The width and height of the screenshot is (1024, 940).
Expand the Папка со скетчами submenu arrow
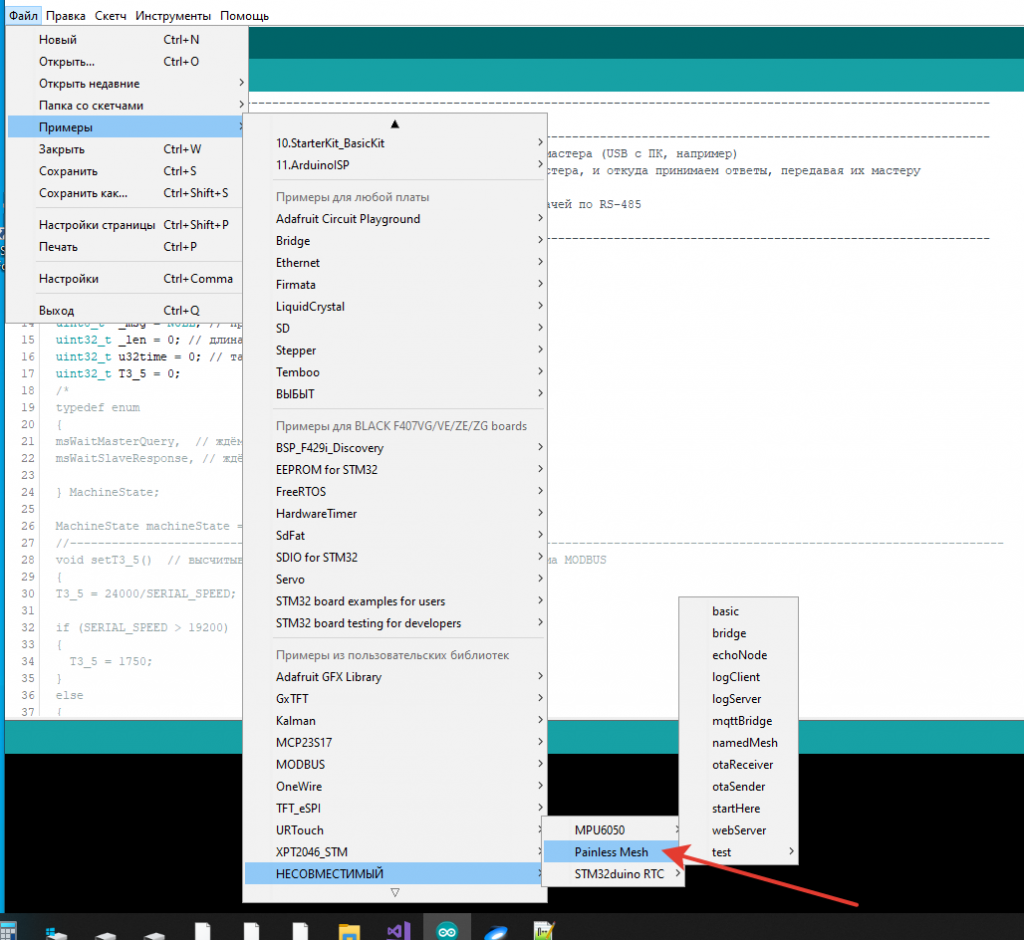pos(241,105)
